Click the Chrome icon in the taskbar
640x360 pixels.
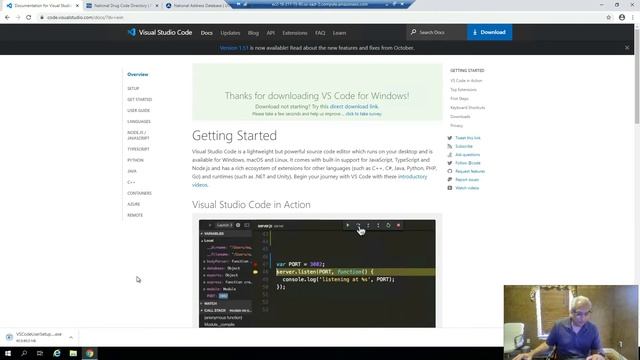90,353
